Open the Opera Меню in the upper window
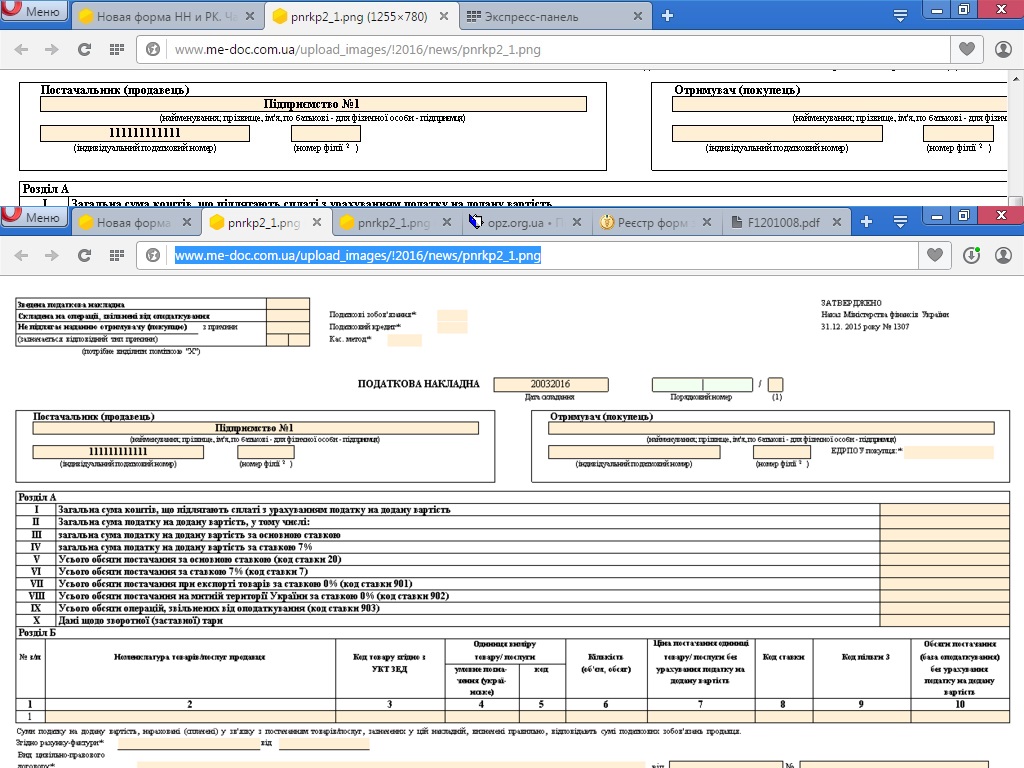Screen dimensions: 1024x768 coord(35,13)
